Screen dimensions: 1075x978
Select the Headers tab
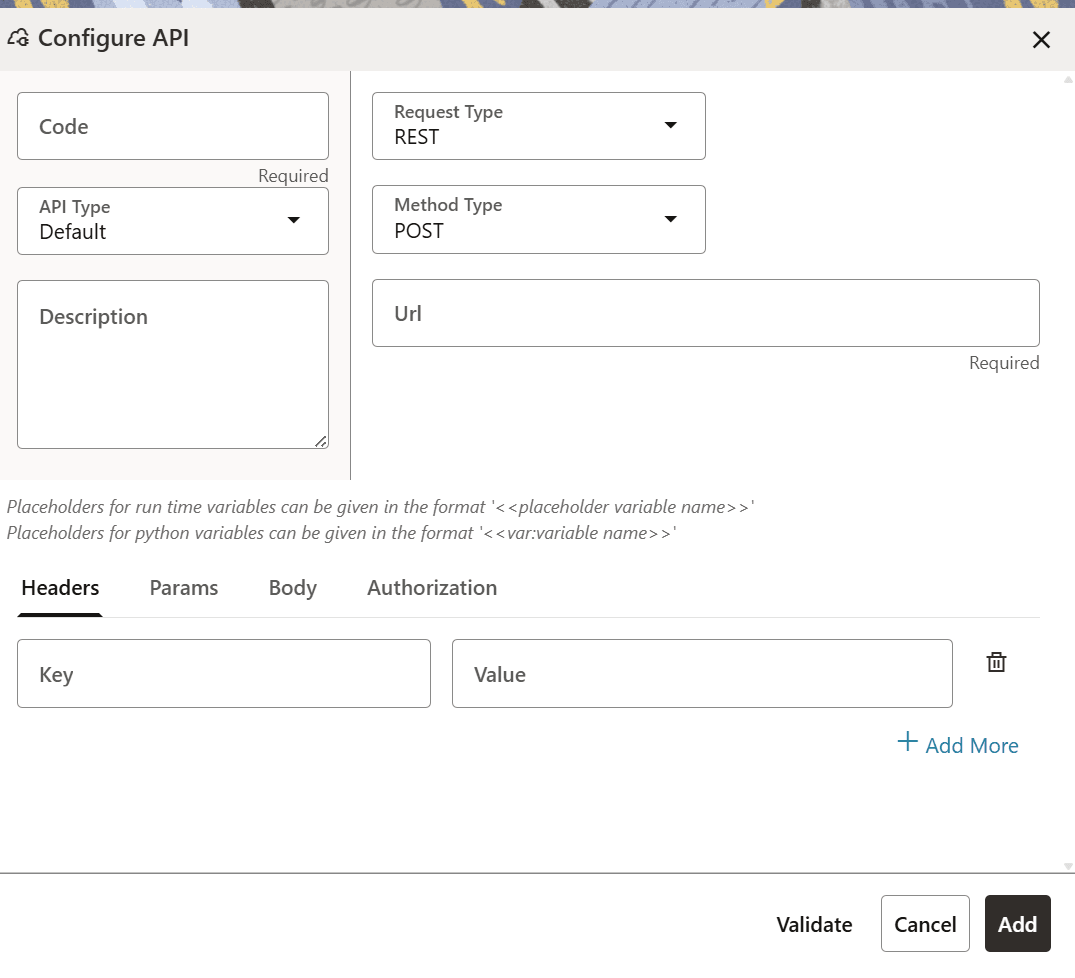pos(59,588)
